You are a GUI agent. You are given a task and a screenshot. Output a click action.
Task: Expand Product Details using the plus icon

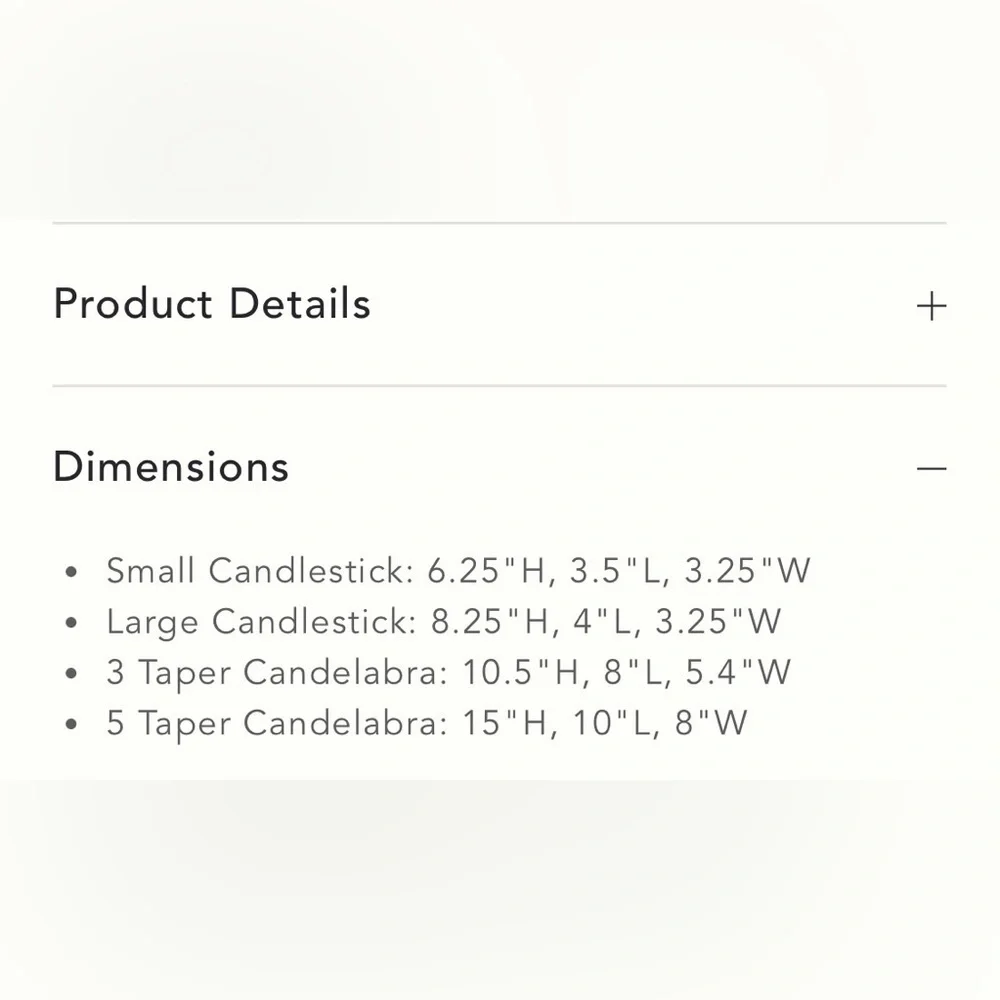click(931, 306)
